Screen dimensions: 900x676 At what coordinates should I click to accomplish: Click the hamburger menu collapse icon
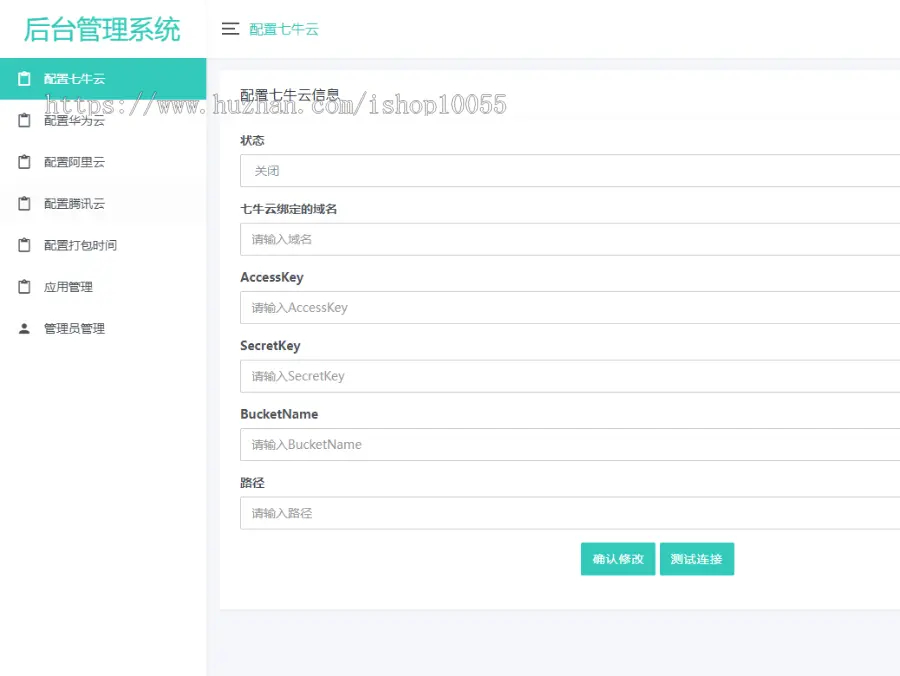coord(230,29)
